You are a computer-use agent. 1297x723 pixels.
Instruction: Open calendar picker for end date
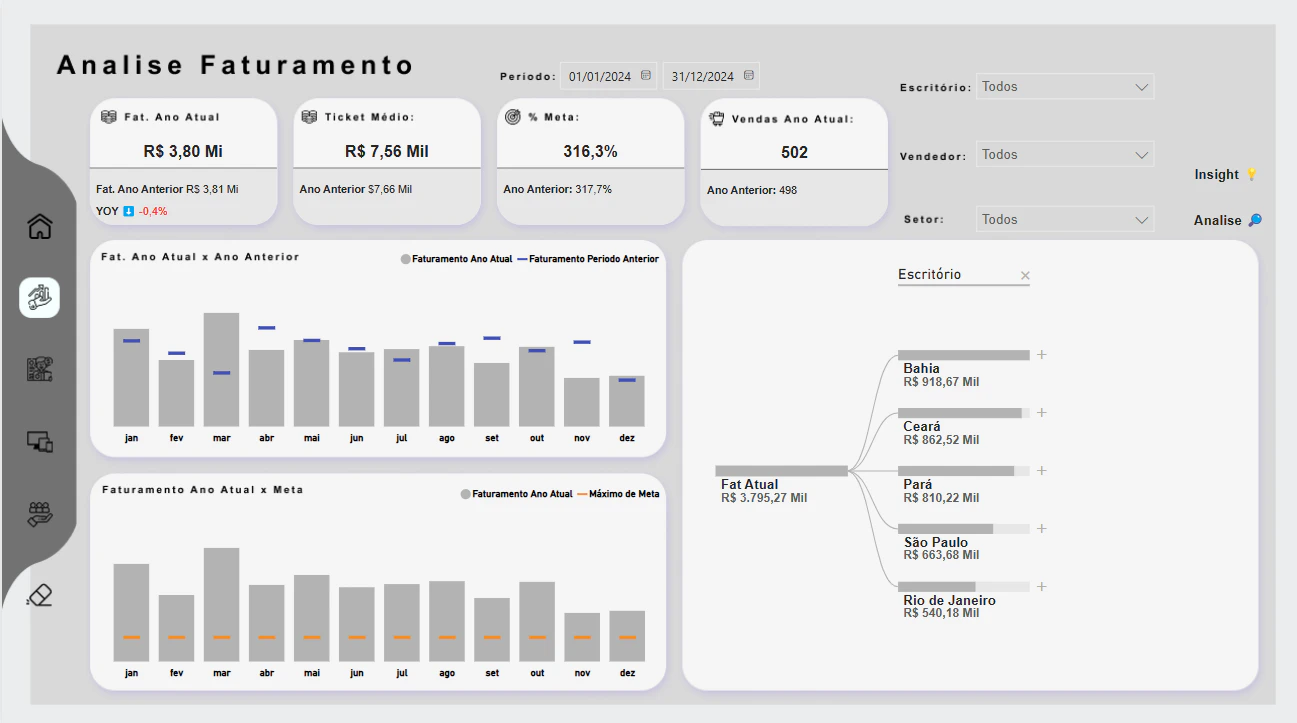click(x=749, y=75)
